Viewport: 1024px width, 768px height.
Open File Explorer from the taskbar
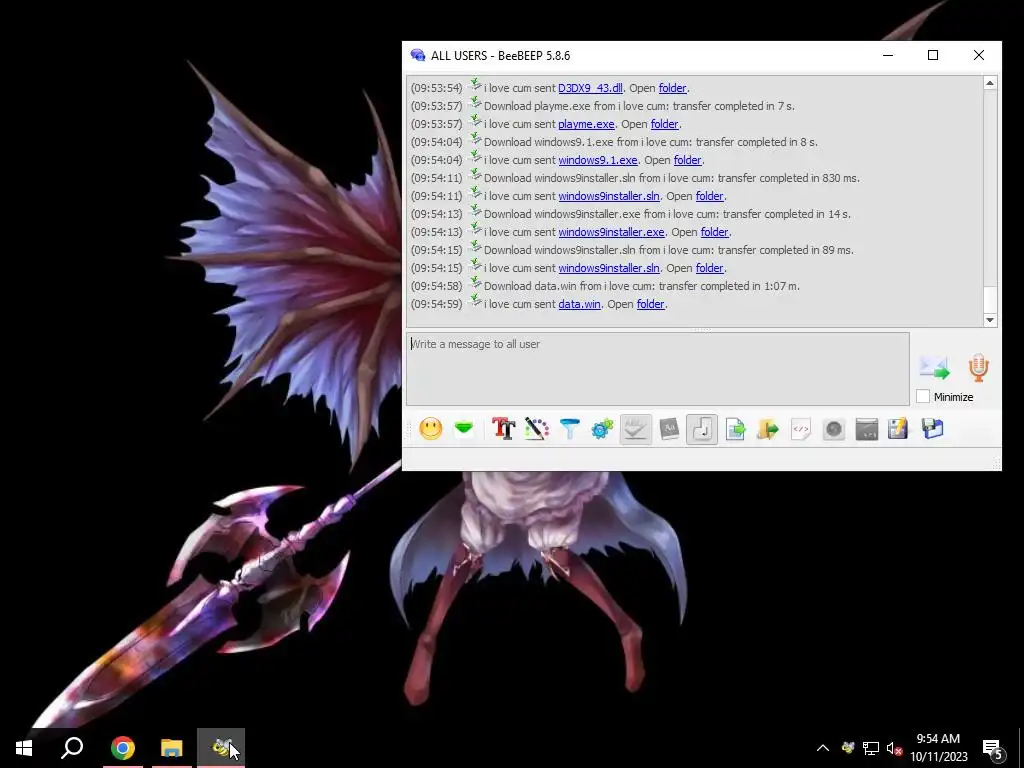[x=172, y=748]
